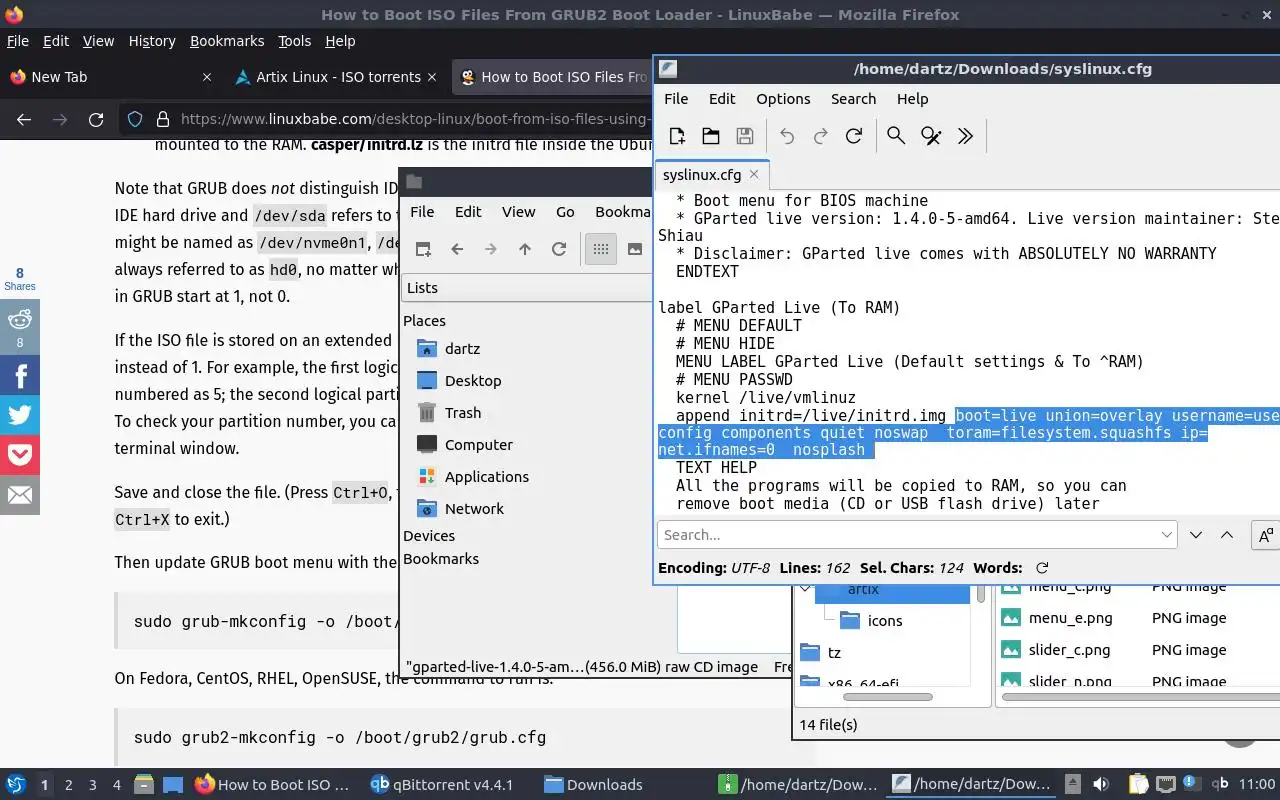Share the article by email icon
Viewport: 1280px width, 800px height.
(x=20, y=495)
